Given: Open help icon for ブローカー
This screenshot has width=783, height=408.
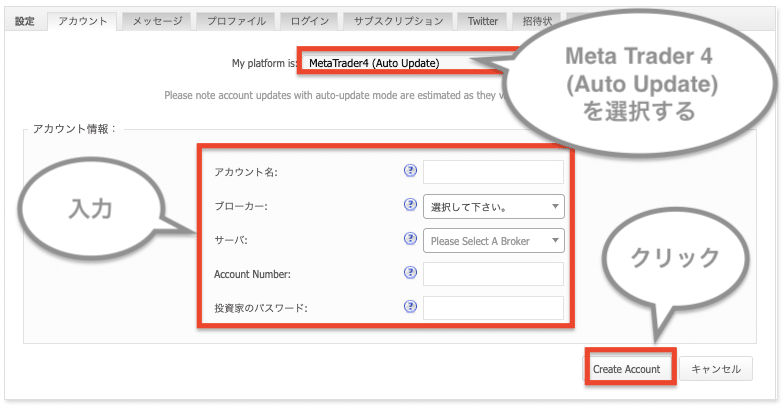Looking at the screenshot, I should pos(410,205).
